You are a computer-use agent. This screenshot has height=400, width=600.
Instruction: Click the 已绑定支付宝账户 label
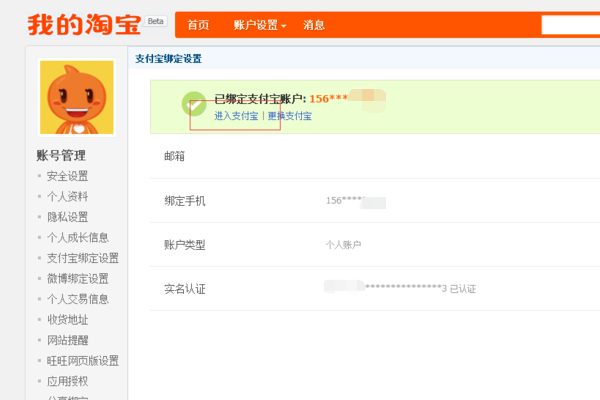click(x=260, y=99)
